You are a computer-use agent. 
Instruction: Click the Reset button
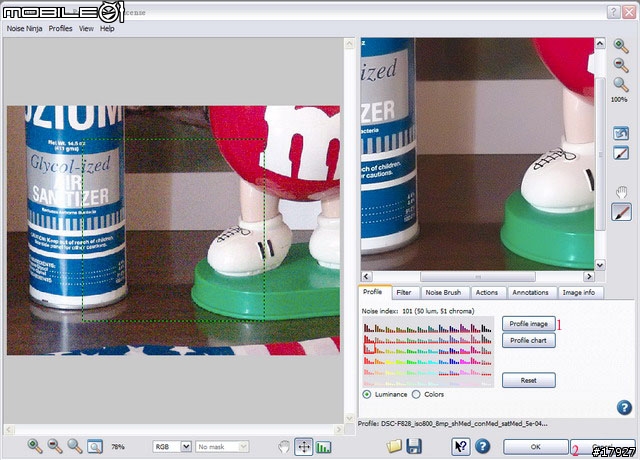coord(529,380)
